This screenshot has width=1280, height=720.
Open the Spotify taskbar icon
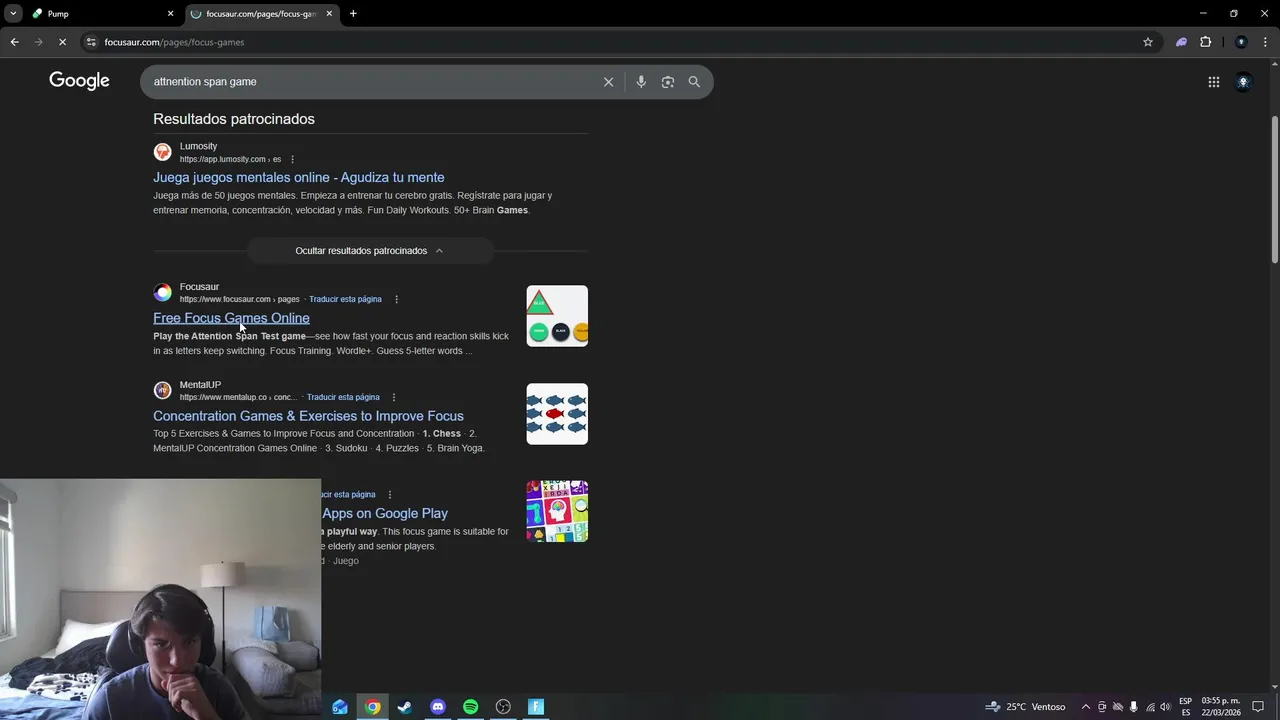(470, 707)
